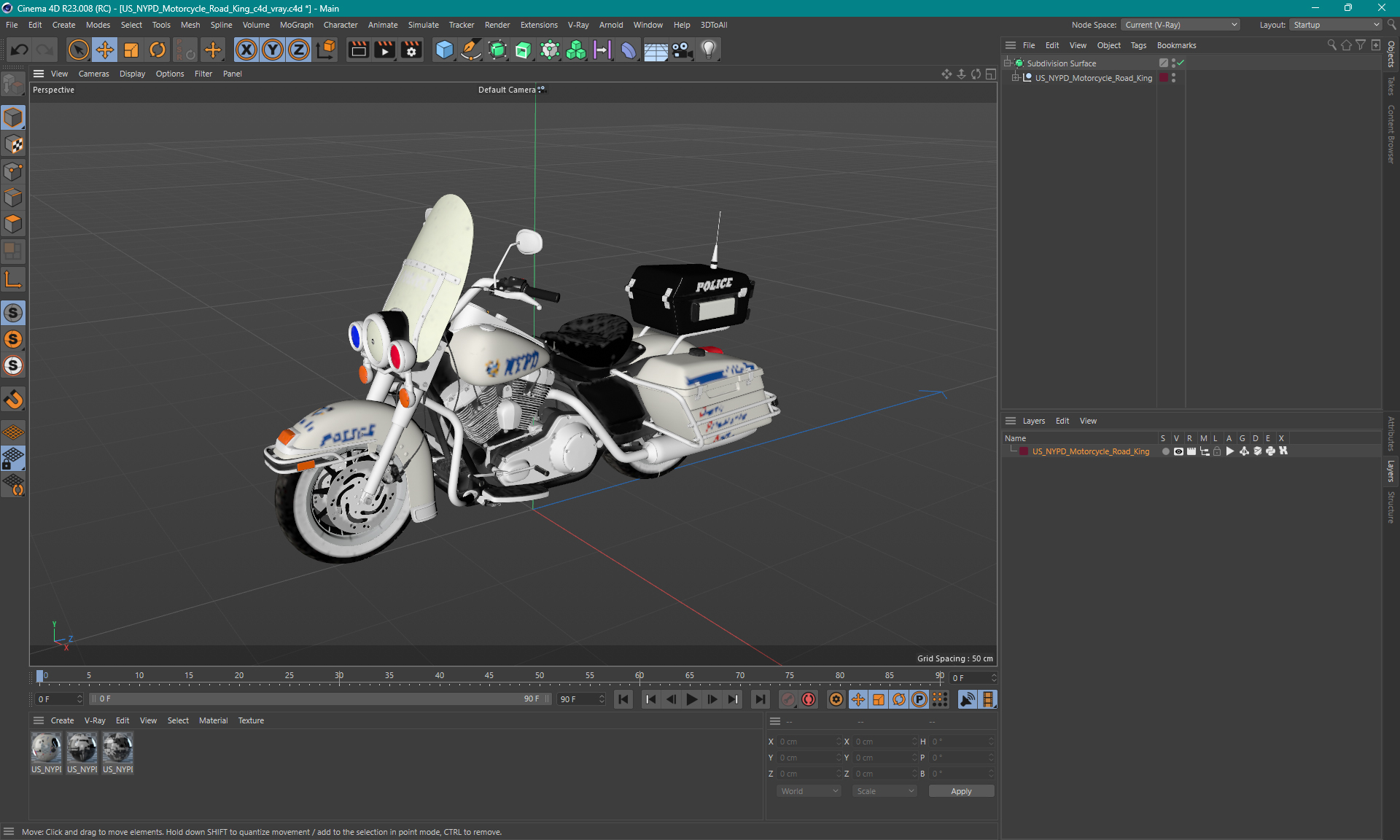The width and height of the screenshot is (1400, 840).
Task: Click the timeline preview range slider
Action: pos(321,699)
